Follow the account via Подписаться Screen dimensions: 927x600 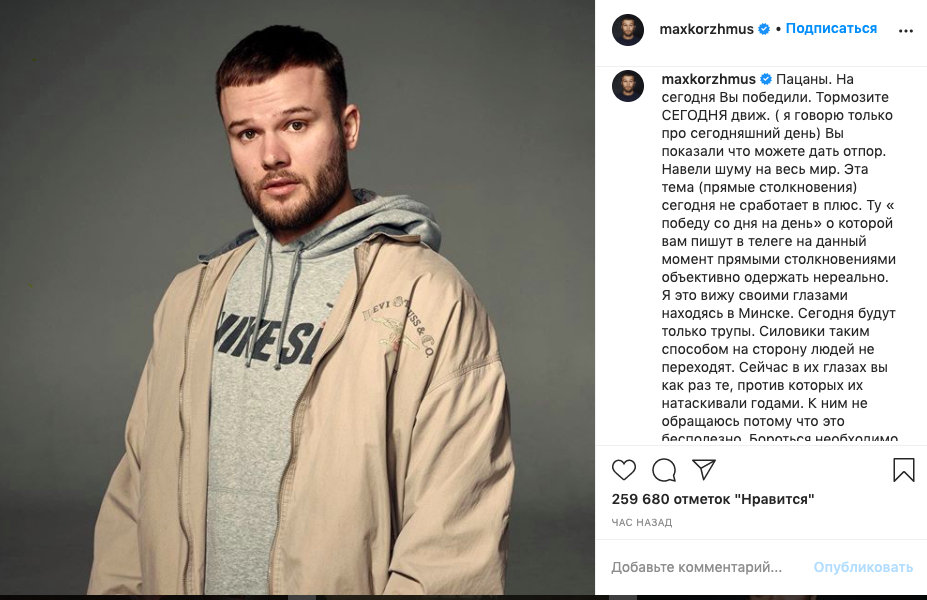[831, 28]
